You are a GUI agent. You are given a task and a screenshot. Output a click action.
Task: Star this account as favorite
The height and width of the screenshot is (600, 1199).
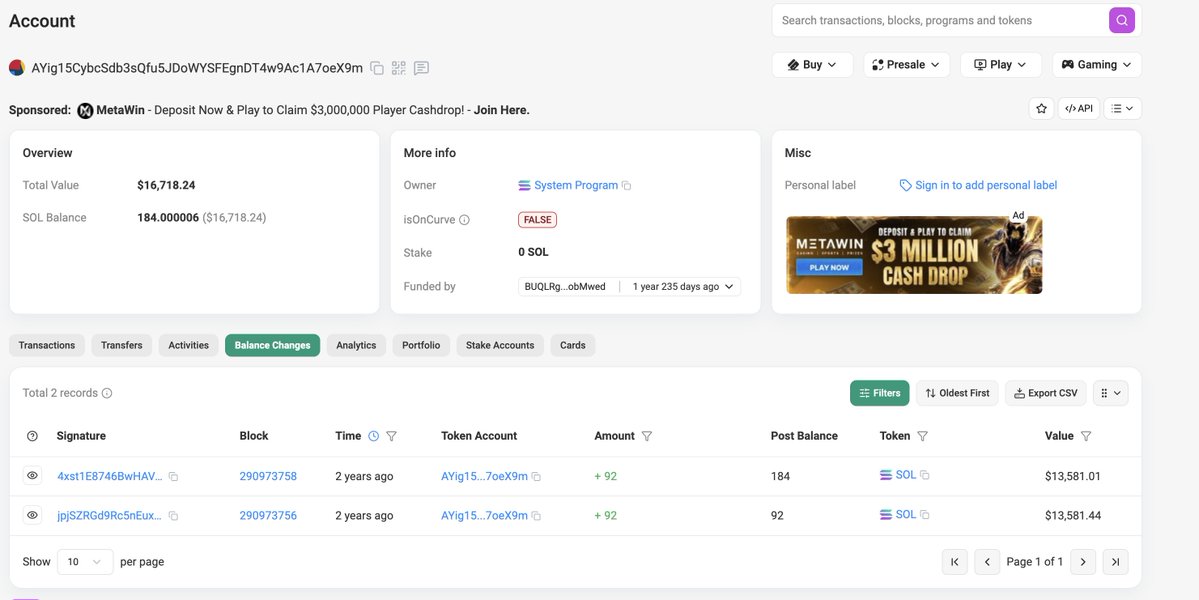click(x=1041, y=109)
